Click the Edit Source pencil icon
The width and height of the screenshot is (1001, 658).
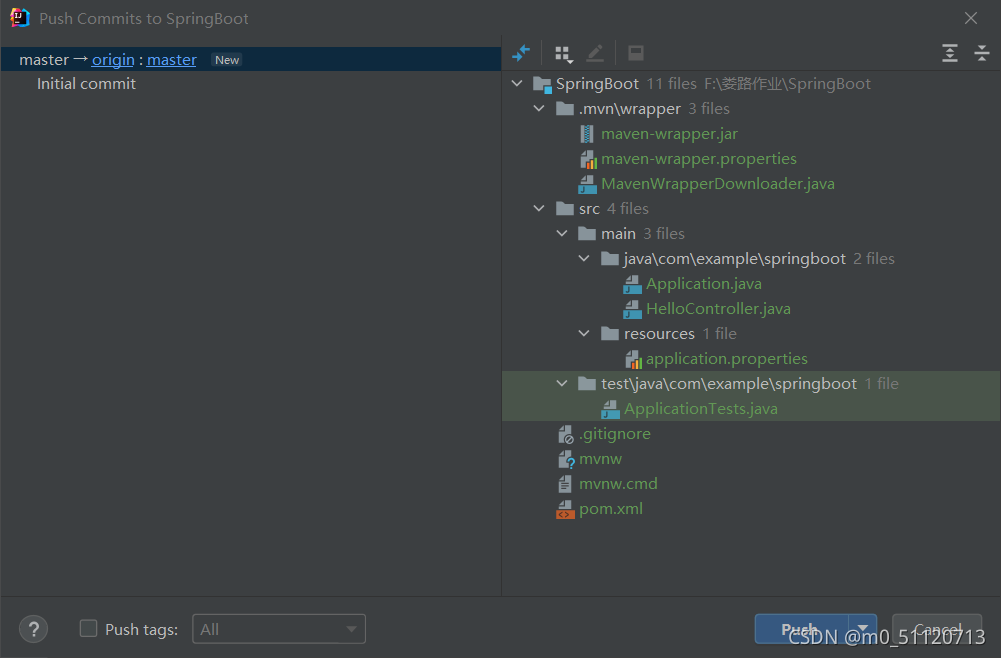pyautogui.click(x=595, y=54)
